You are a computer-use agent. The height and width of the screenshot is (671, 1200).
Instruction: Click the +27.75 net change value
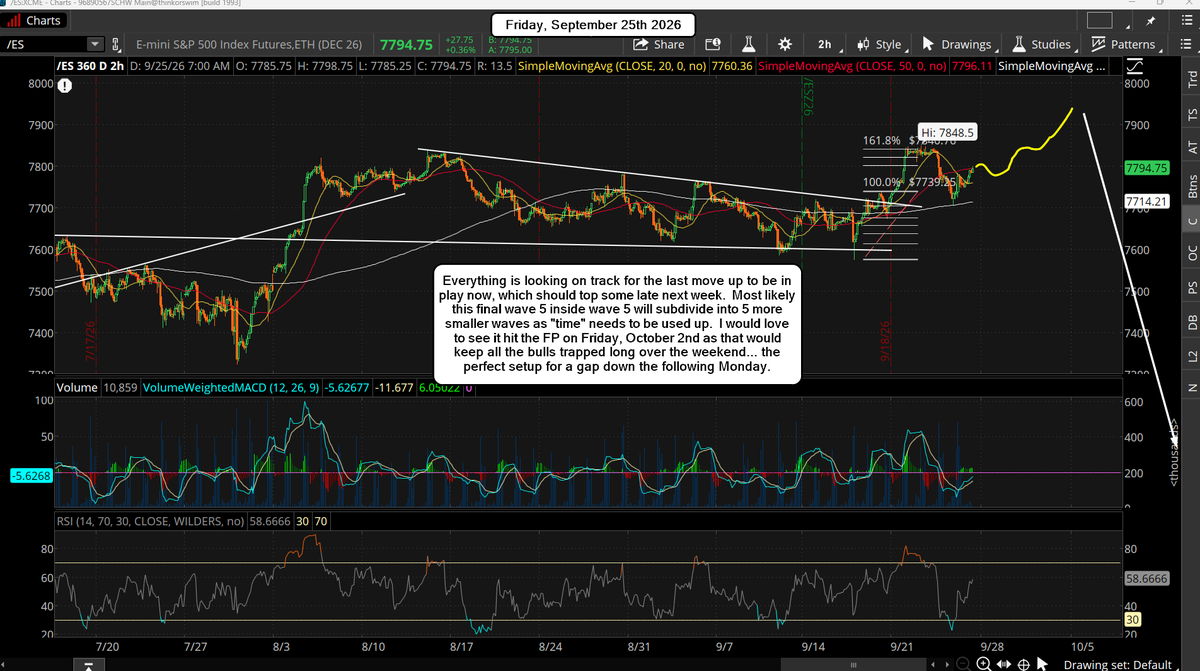[461, 38]
